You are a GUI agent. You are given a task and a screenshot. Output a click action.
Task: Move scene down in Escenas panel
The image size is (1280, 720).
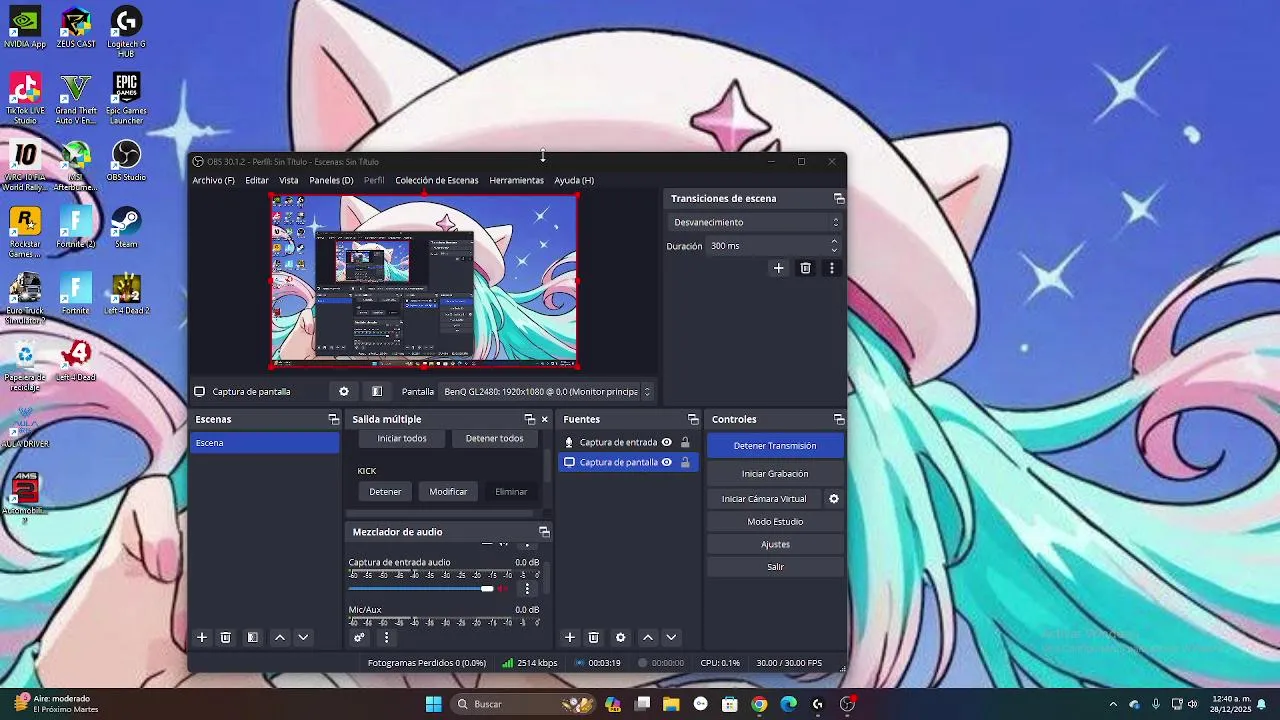[303, 637]
